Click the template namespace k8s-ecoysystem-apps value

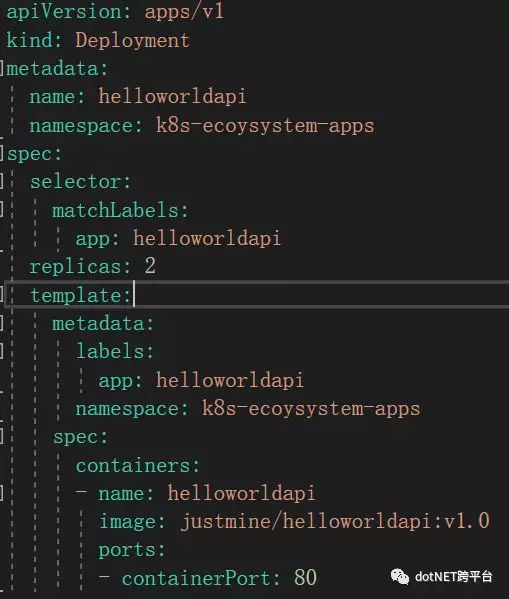point(311,408)
